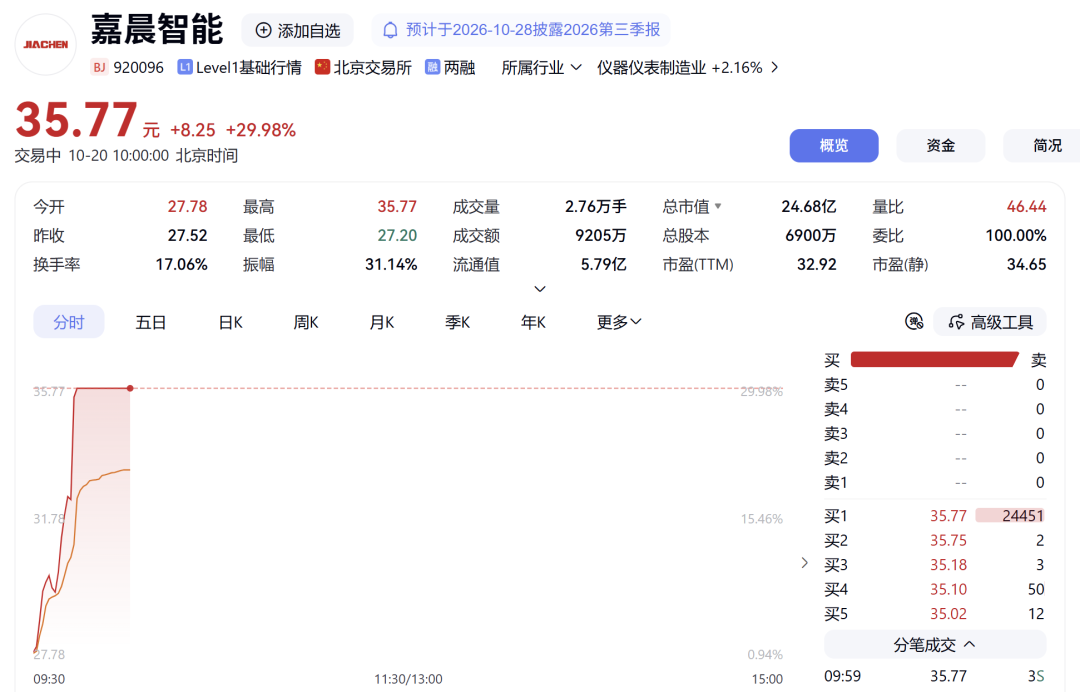Click the arrow right of 仪器仪表制造业 +2.16%

tap(775, 67)
